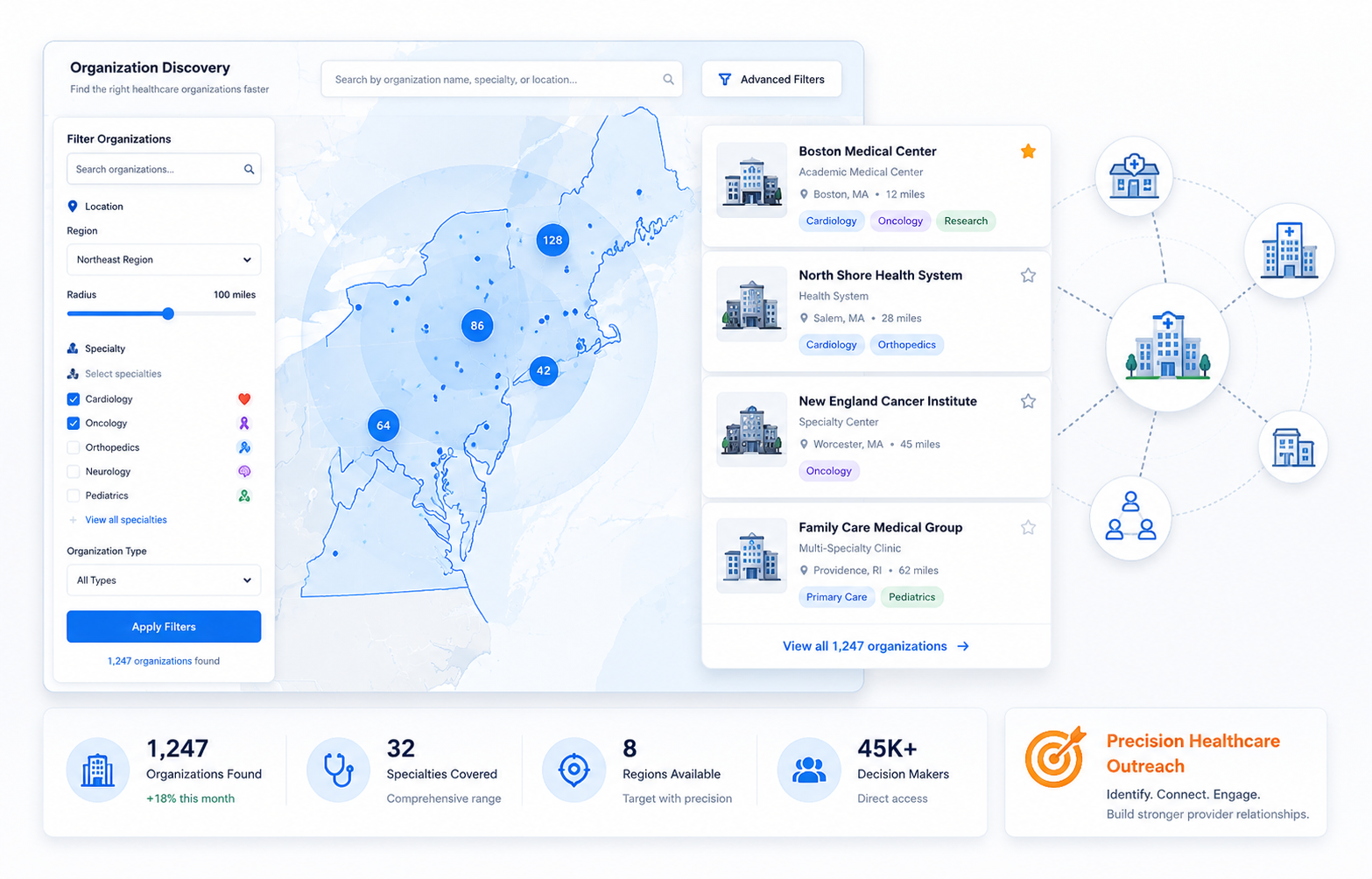The image size is (1372, 879).
Task: Click the central hospital icon in the network diagram
Action: click(x=1167, y=348)
